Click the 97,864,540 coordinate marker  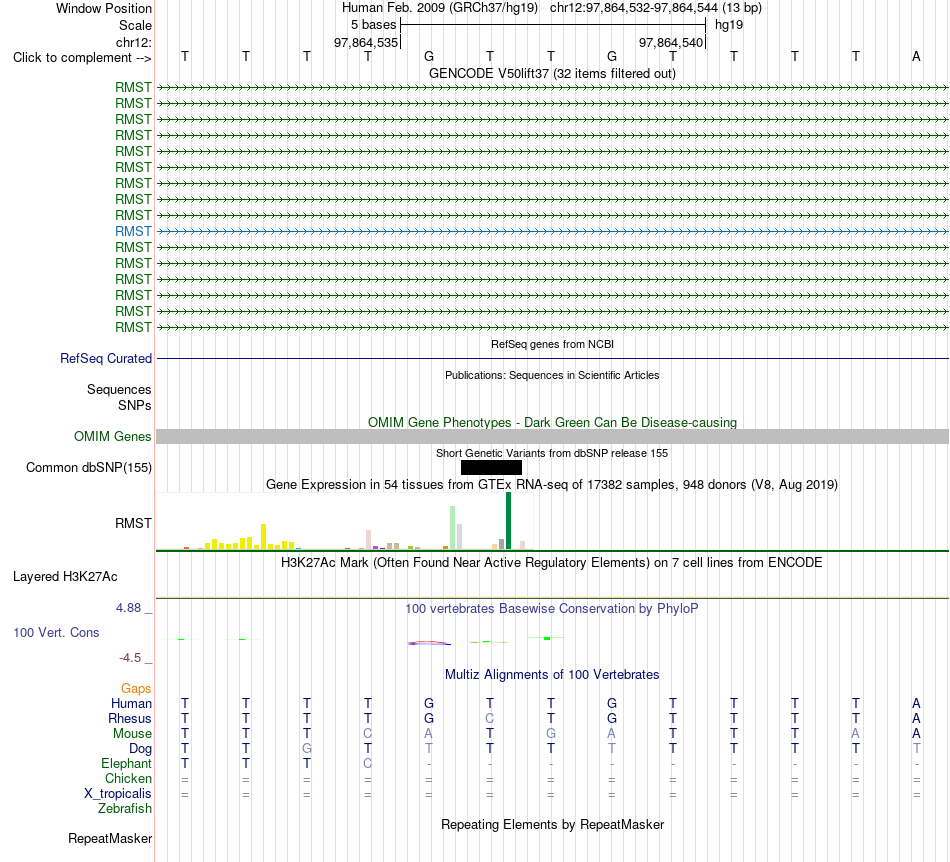pos(671,42)
